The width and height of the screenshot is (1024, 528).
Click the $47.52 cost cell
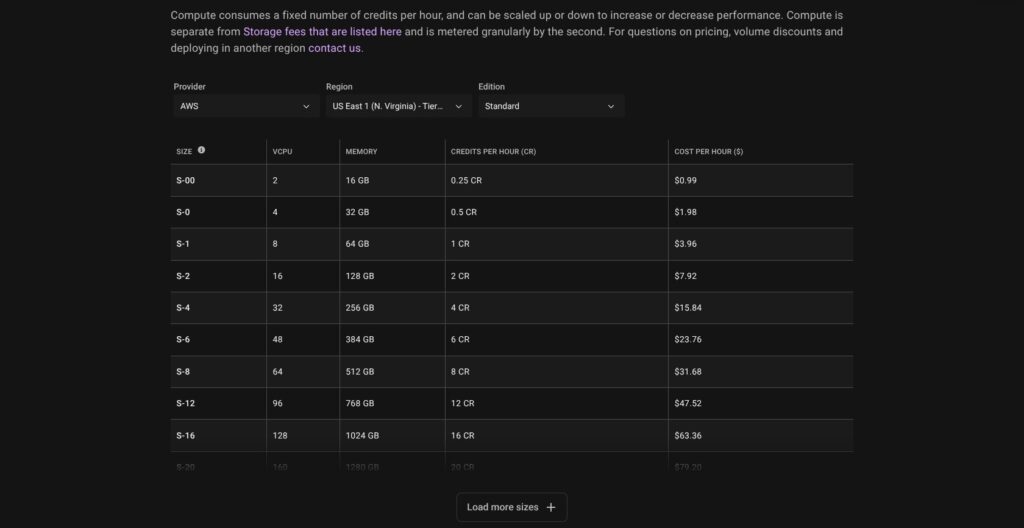[x=760, y=403]
